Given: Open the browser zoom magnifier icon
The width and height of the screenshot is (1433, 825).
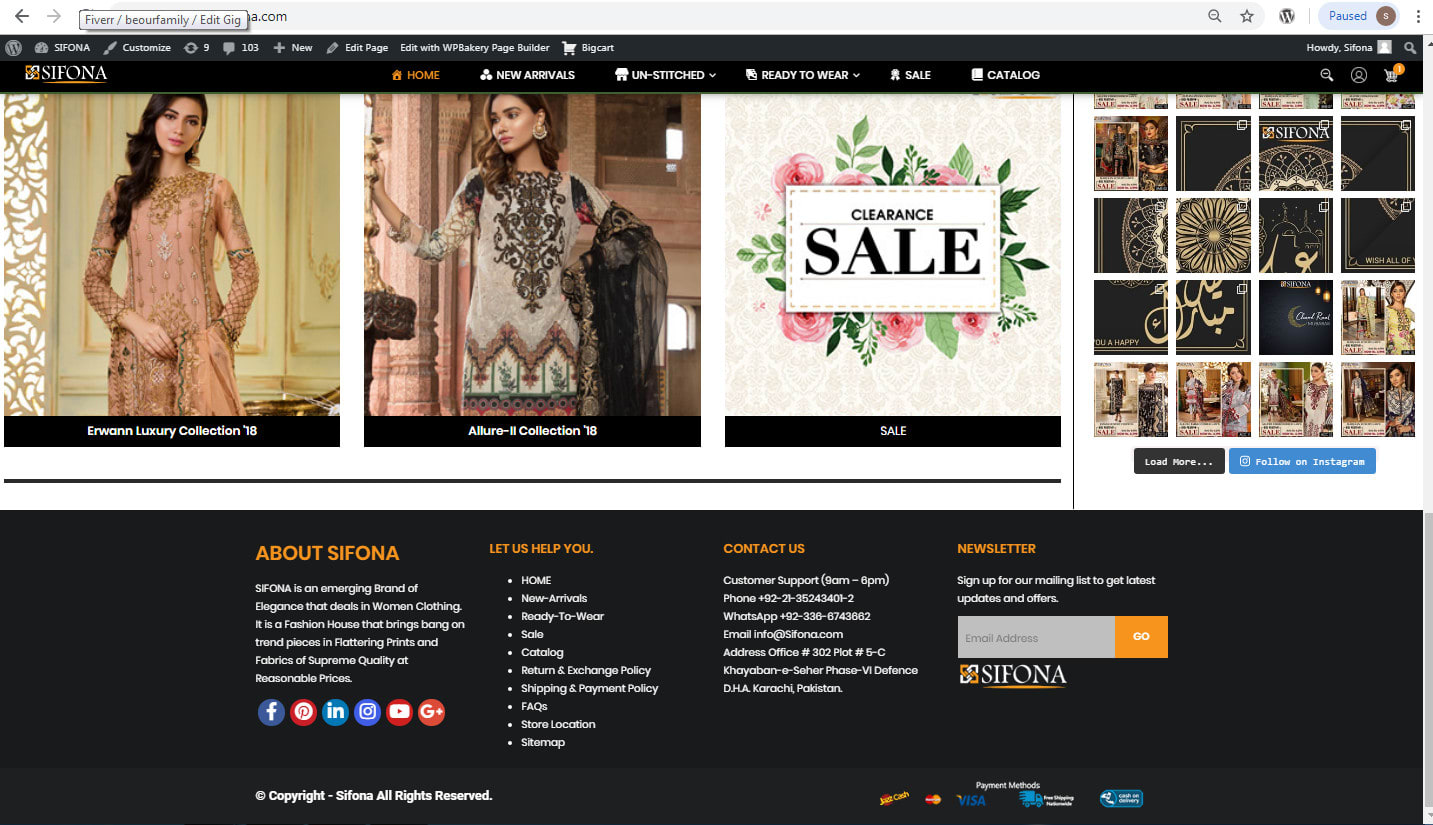Looking at the screenshot, I should (x=1215, y=16).
